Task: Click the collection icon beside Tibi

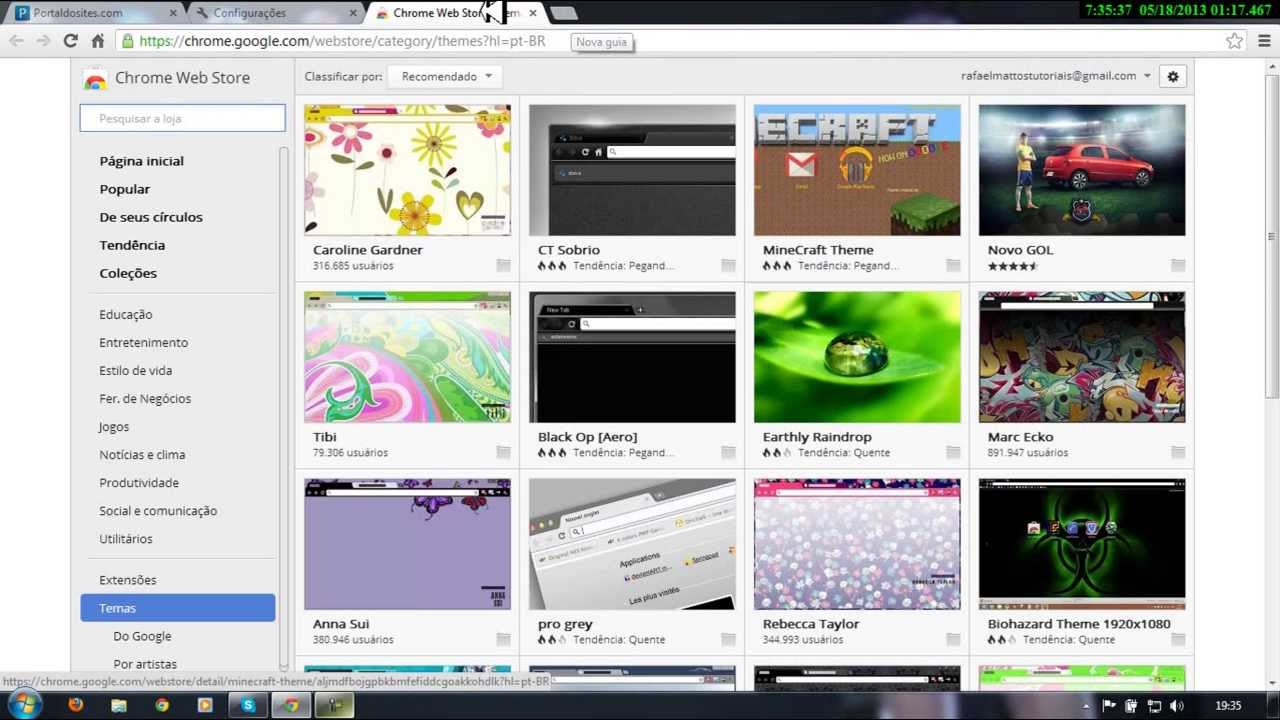Action: pos(503,452)
